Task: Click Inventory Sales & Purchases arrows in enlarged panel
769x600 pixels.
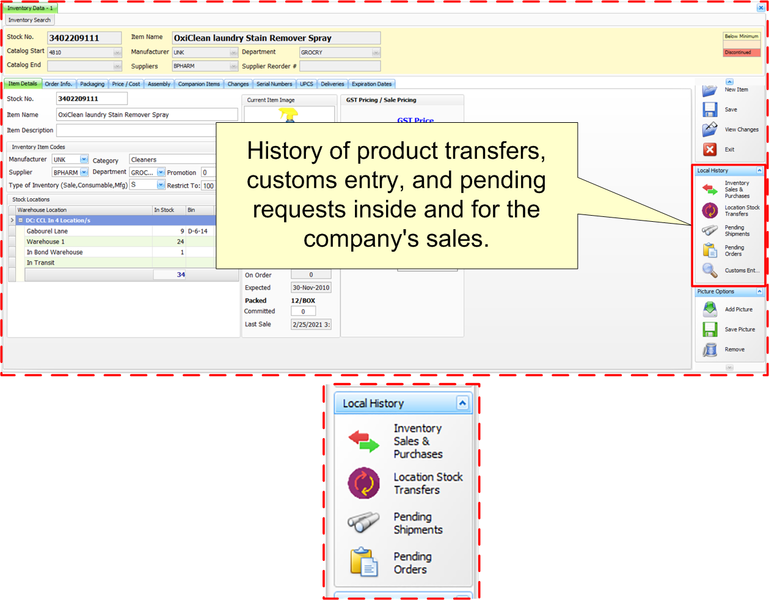Action: pos(364,441)
